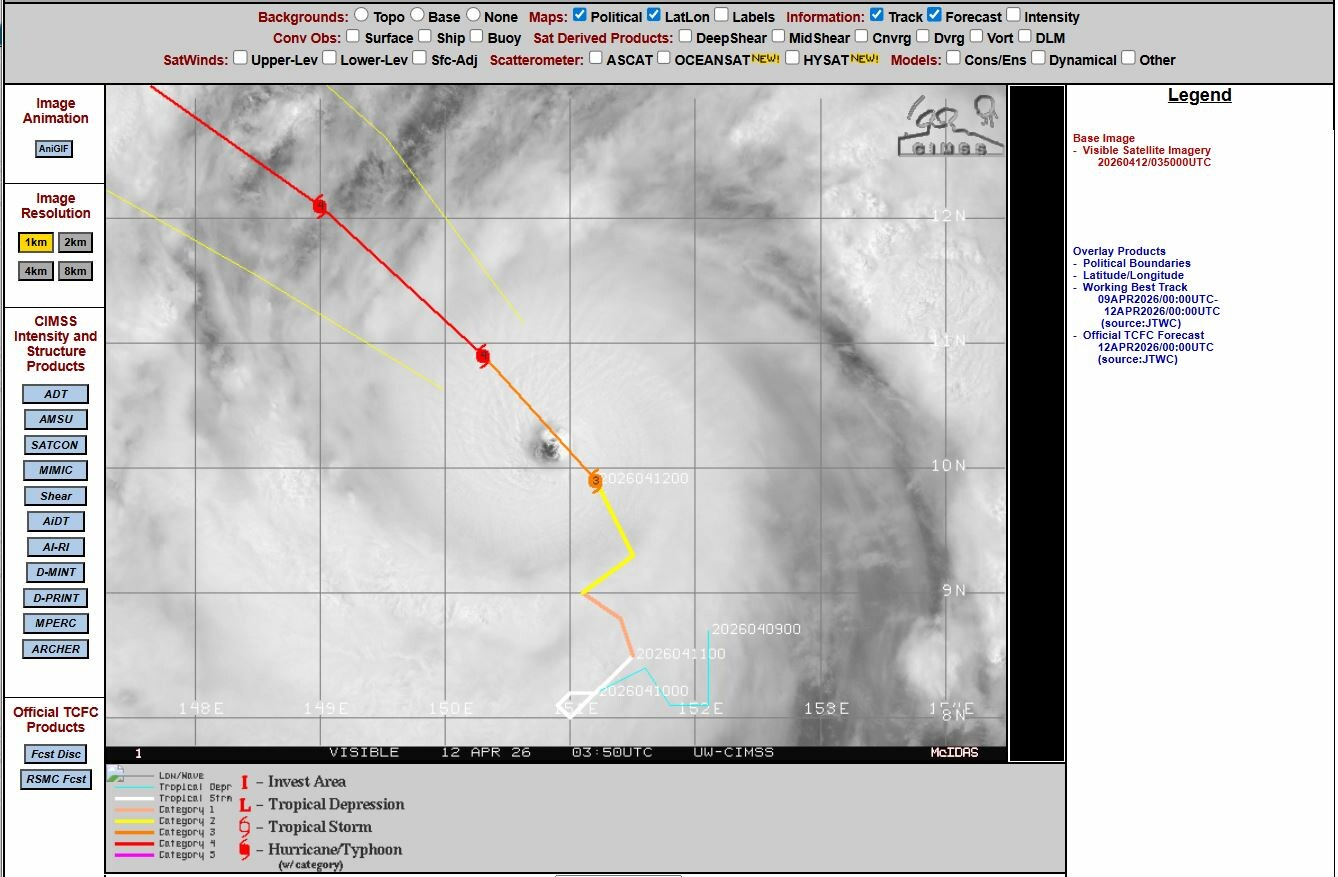The width and height of the screenshot is (1338, 877).
Task: Check the Other models checkbox
Action: (1128, 58)
